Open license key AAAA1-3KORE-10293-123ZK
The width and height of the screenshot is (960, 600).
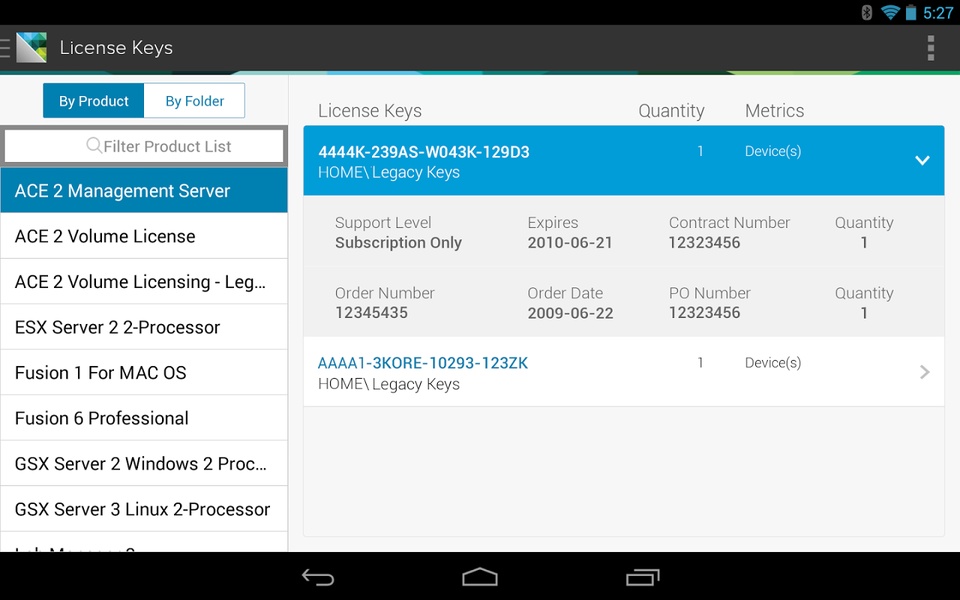[x=422, y=363]
